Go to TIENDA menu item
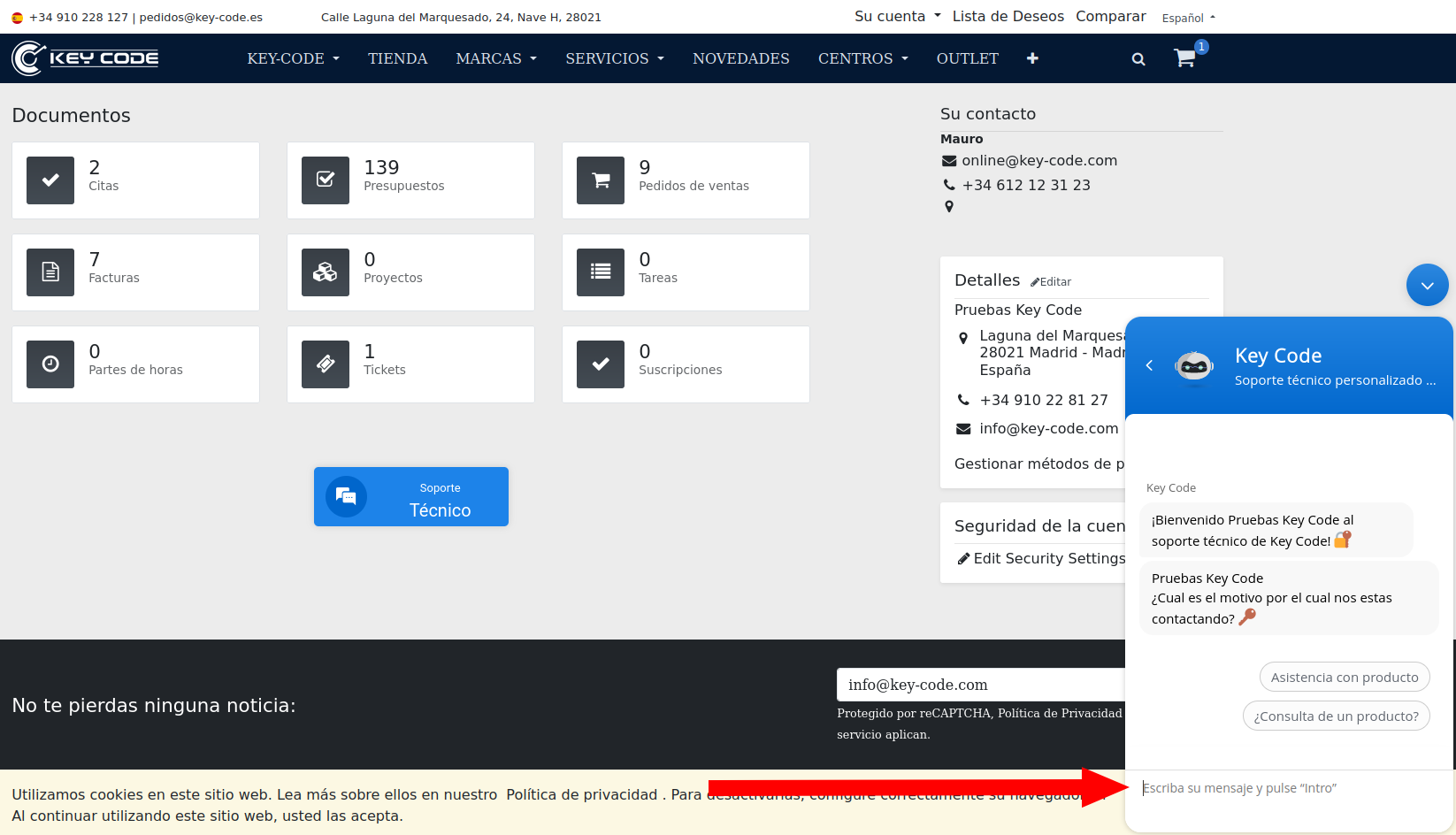 [397, 58]
